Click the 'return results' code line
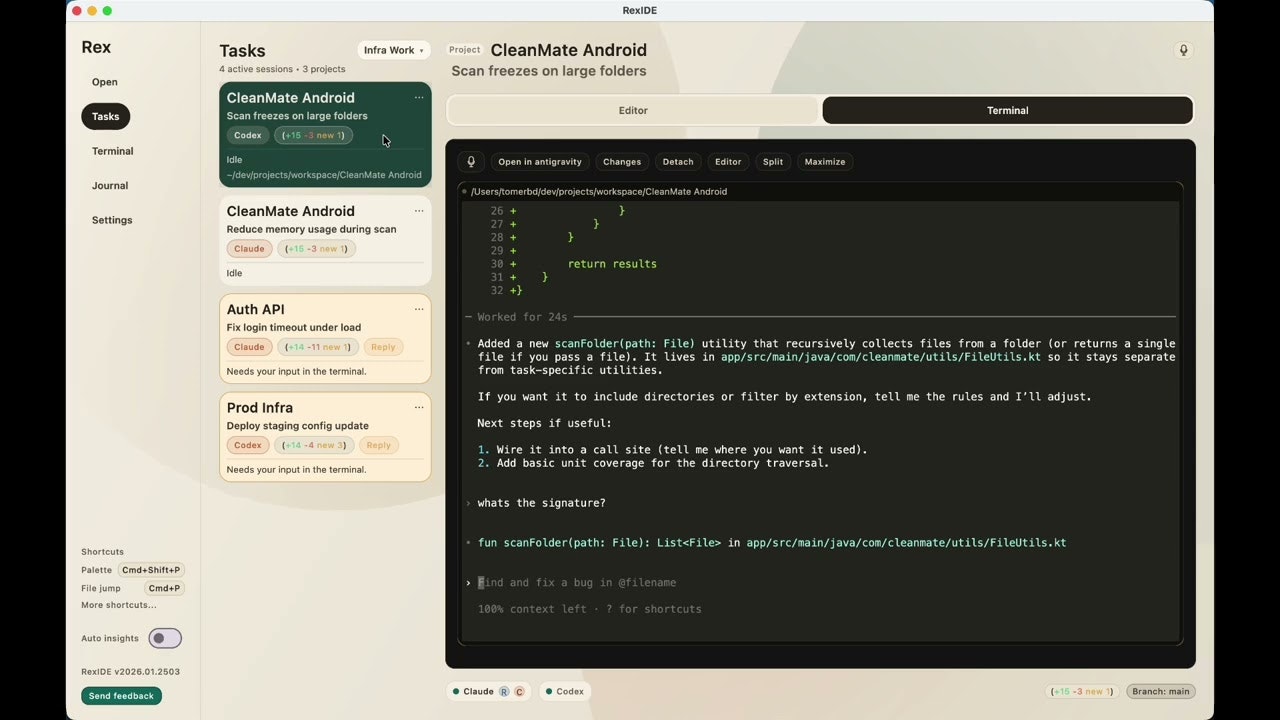This screenshot has height=720, width=1280. pyautogui.click(x=612, y=264)
